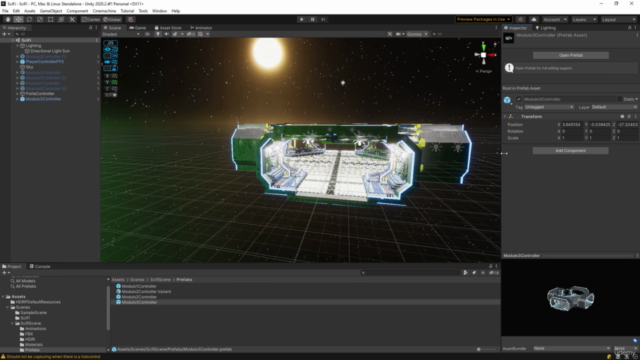Click the Pause button
This screenshot has height=360, width=640.
tap(313, 19)
